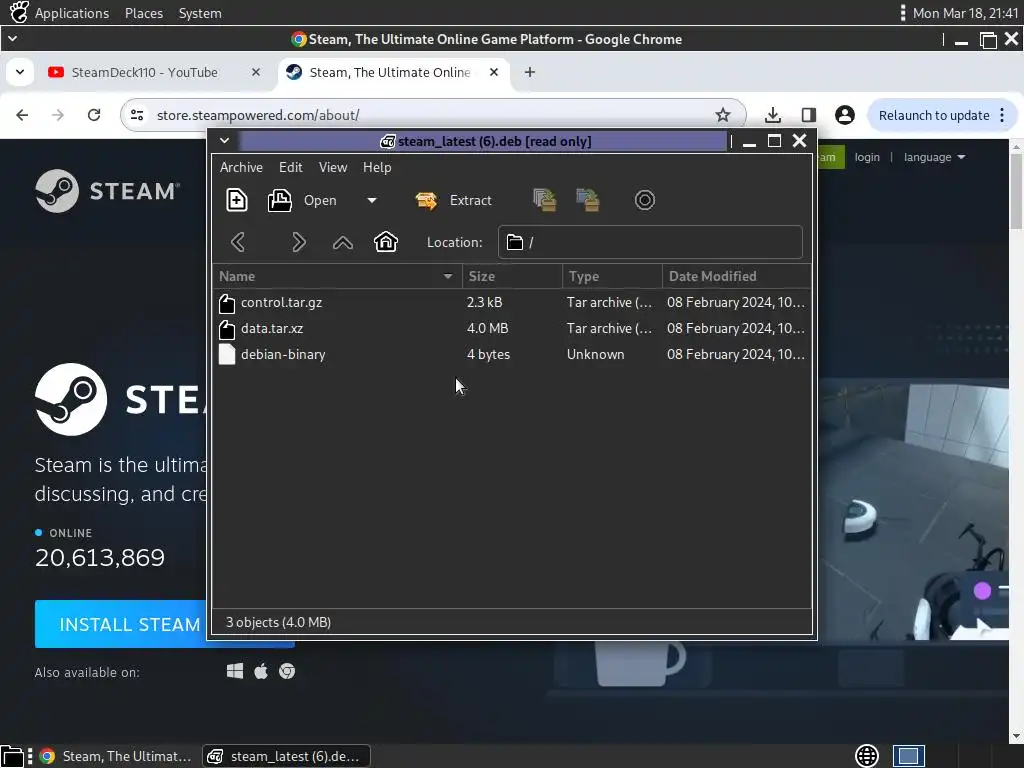Click the Steam logo in the page header
The height and width of the screenshot is (768, 1024).
(106, 191)
